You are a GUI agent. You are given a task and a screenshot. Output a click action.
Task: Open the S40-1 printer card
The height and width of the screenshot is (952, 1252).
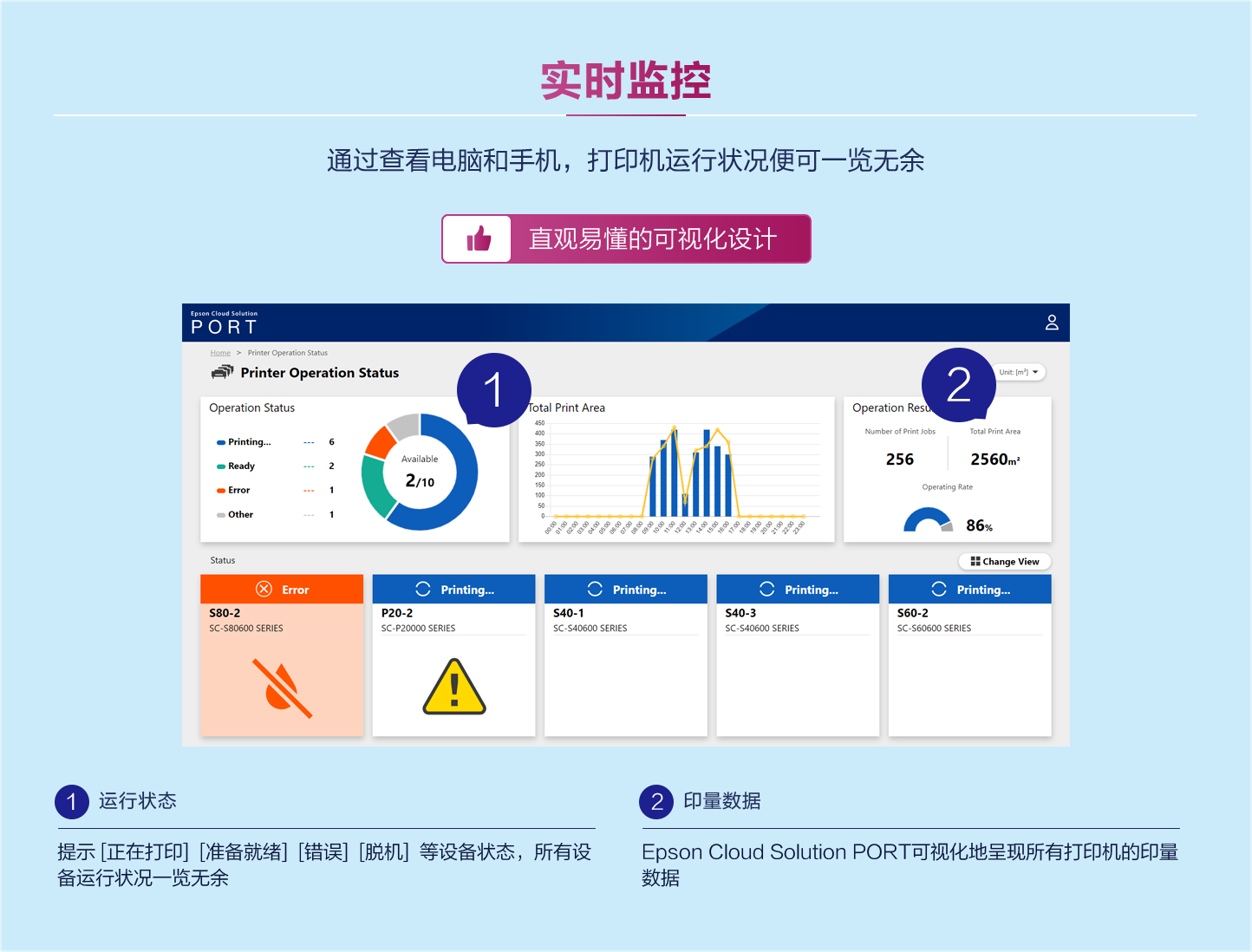click(626, 655)
